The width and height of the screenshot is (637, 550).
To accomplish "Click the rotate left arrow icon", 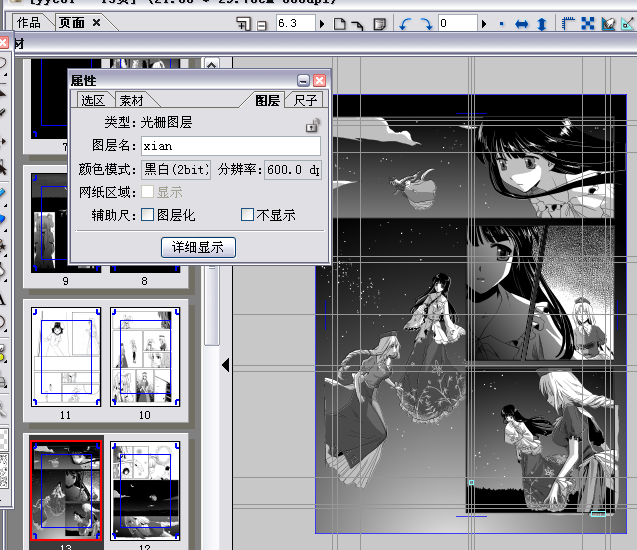I will [x=406, y=23].
